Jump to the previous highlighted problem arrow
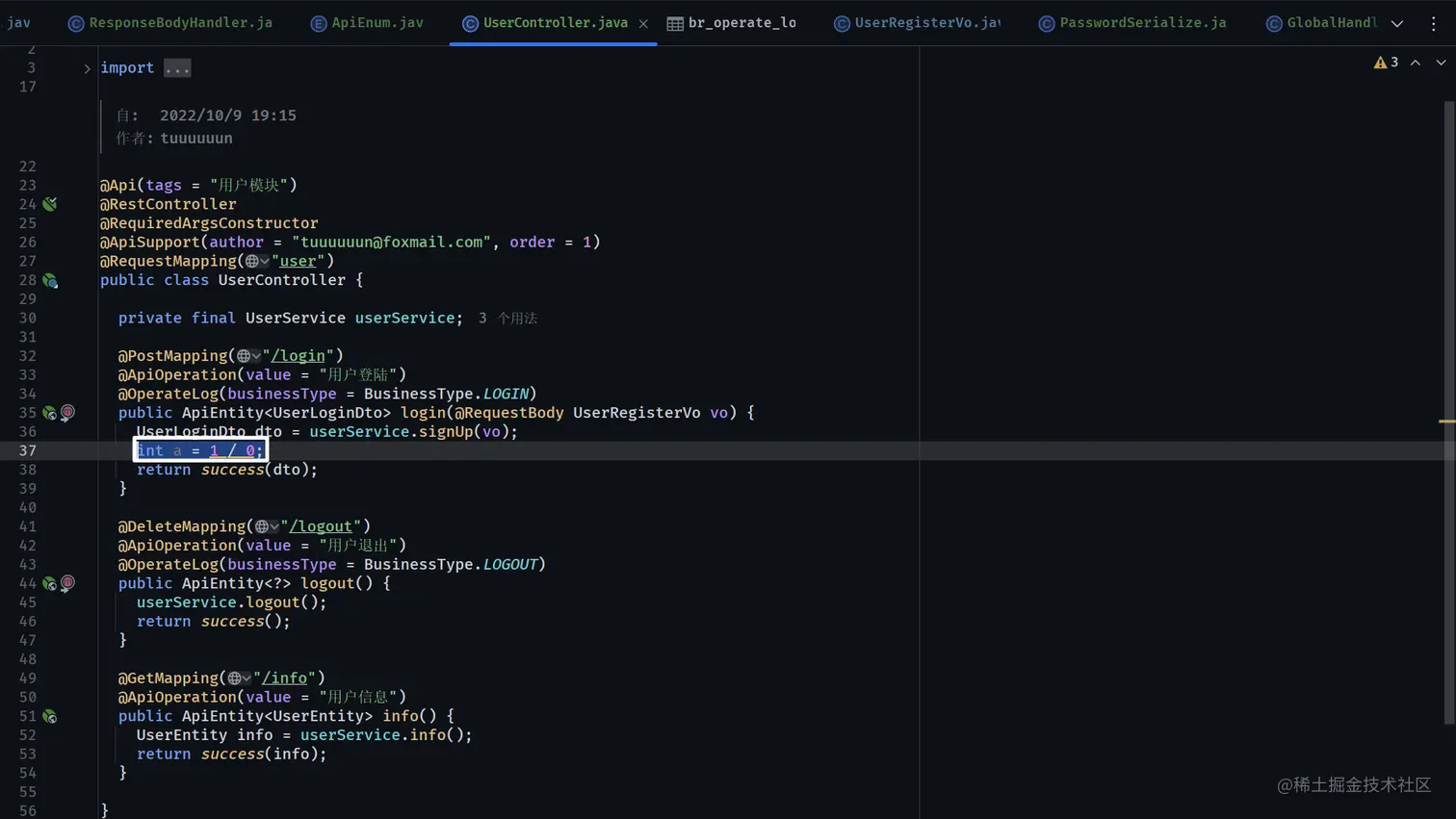The width and height of the screenshot is (1456, 819). click(x=1416, y=63)
